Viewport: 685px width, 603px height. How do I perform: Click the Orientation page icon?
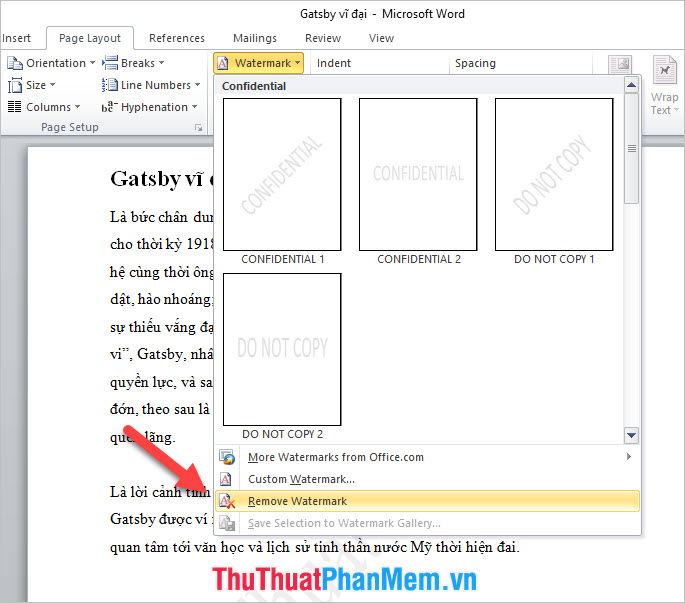point(15,63)
